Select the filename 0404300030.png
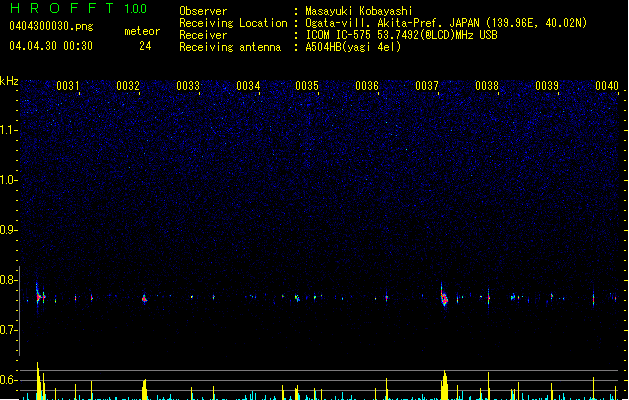 coord(51,26)
